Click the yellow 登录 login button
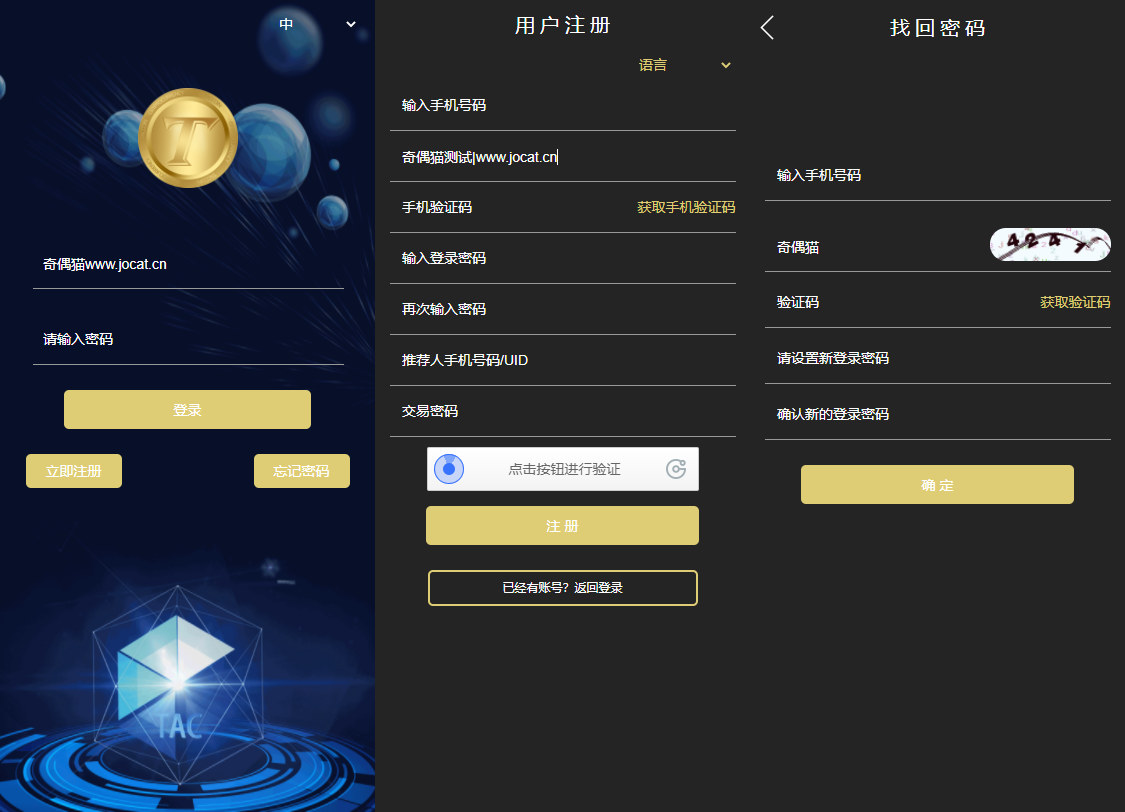1125x812 pixels. coord(187,410)
